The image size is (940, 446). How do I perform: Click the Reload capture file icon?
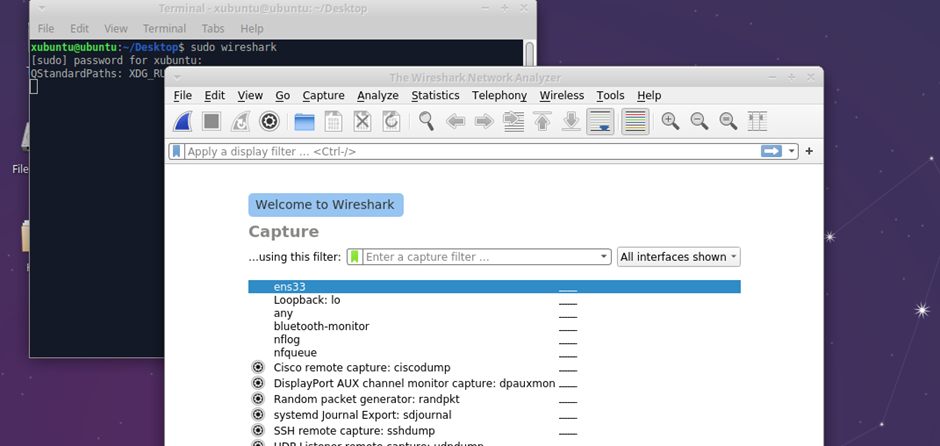(391, 122)
